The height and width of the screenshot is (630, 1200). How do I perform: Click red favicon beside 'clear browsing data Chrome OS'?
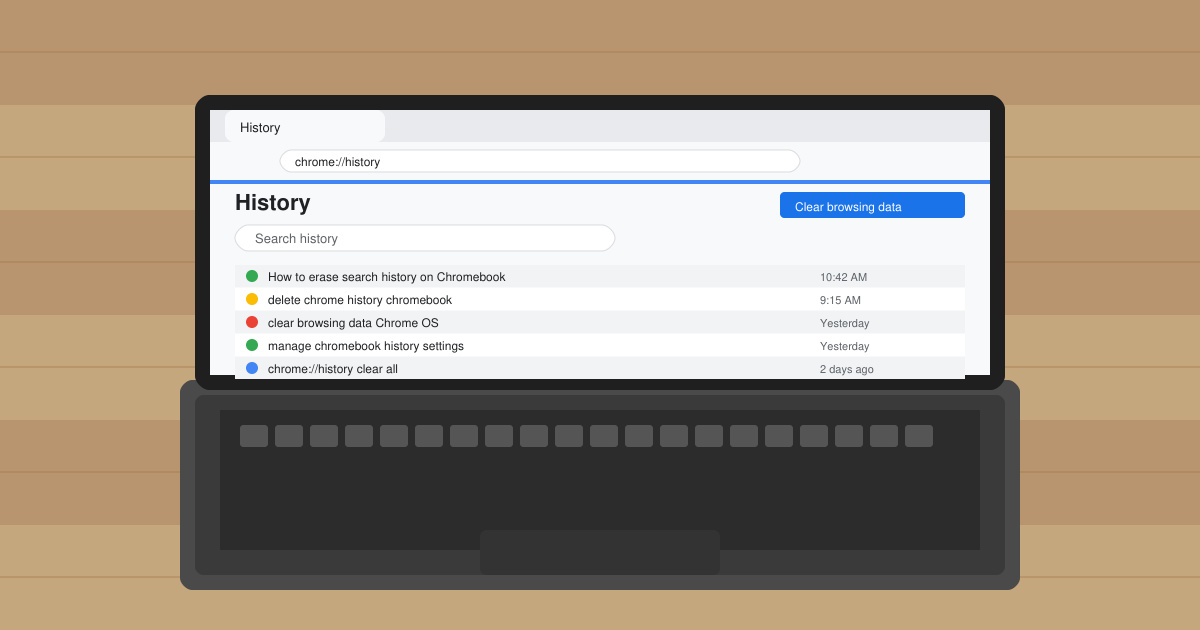252,322
